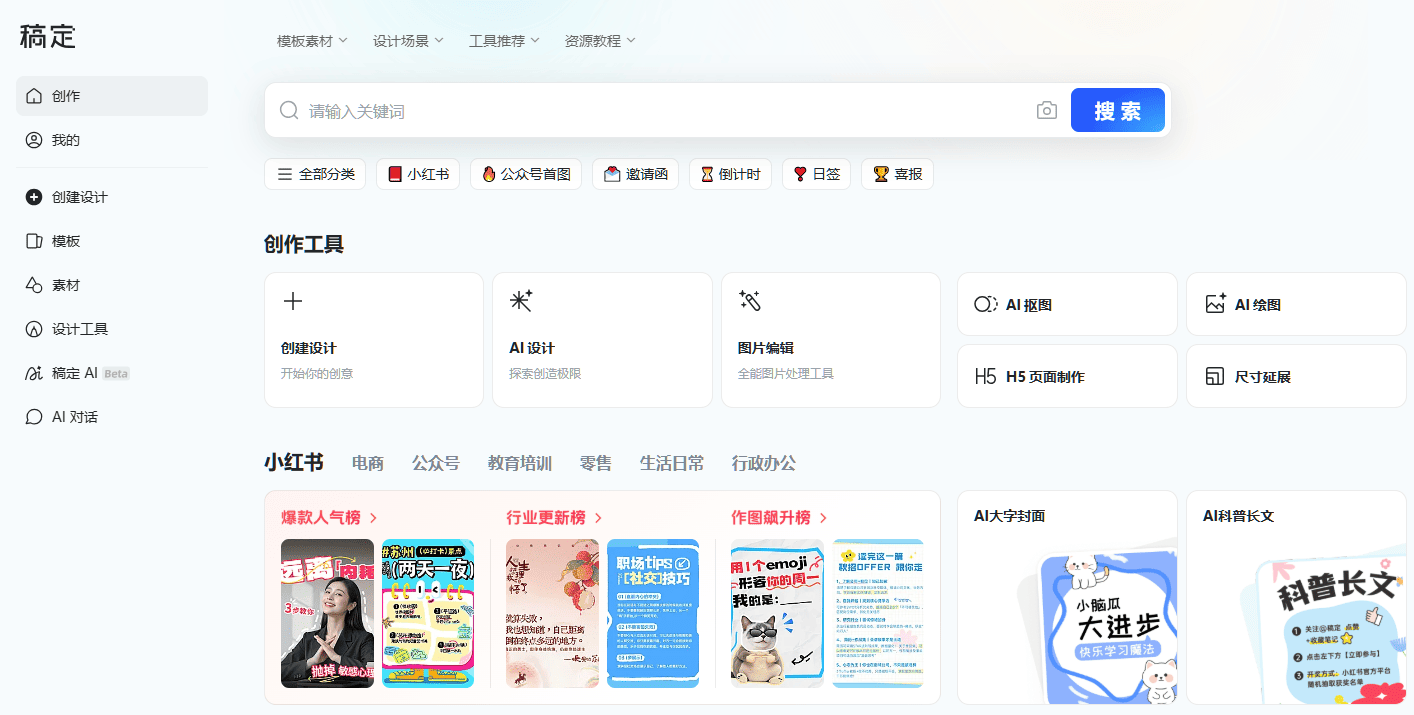Open the AI绘图 tool
1414x715 pixels.
point(1295,304)
